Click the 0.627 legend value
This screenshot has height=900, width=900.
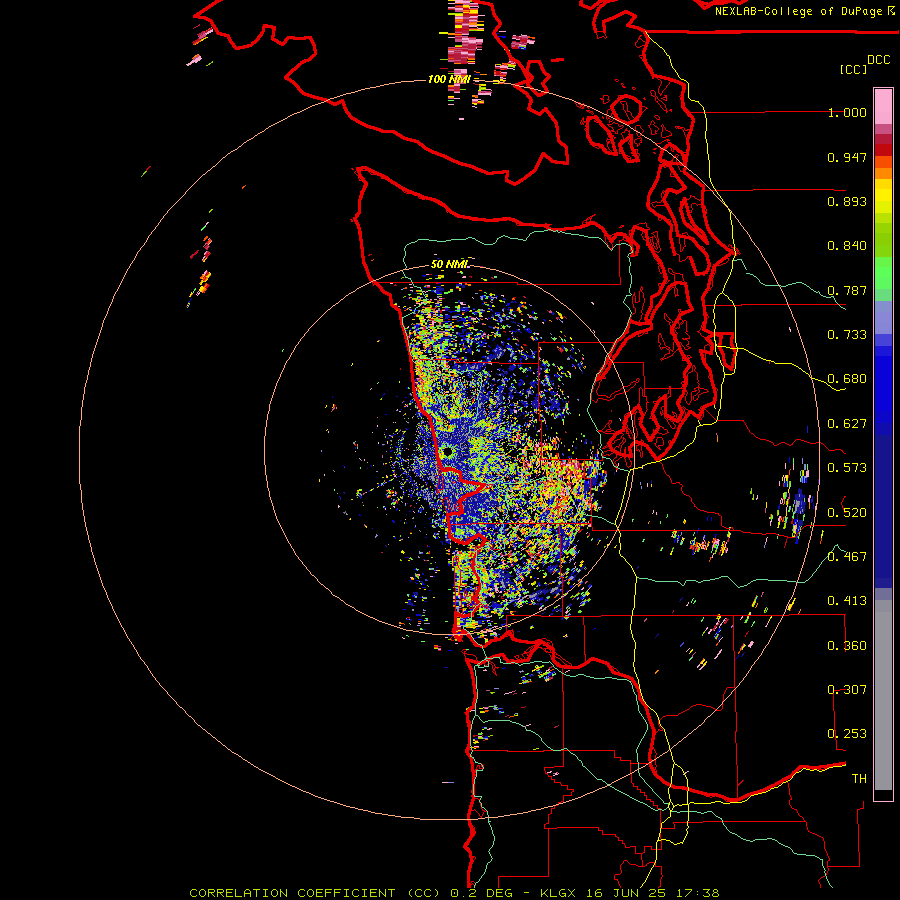(x=847, y=424)
